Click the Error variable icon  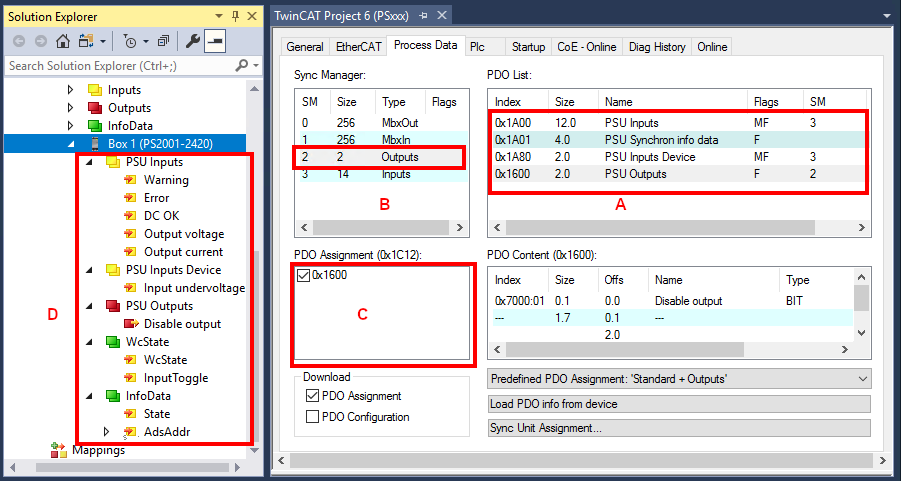(x=130, y=198)
